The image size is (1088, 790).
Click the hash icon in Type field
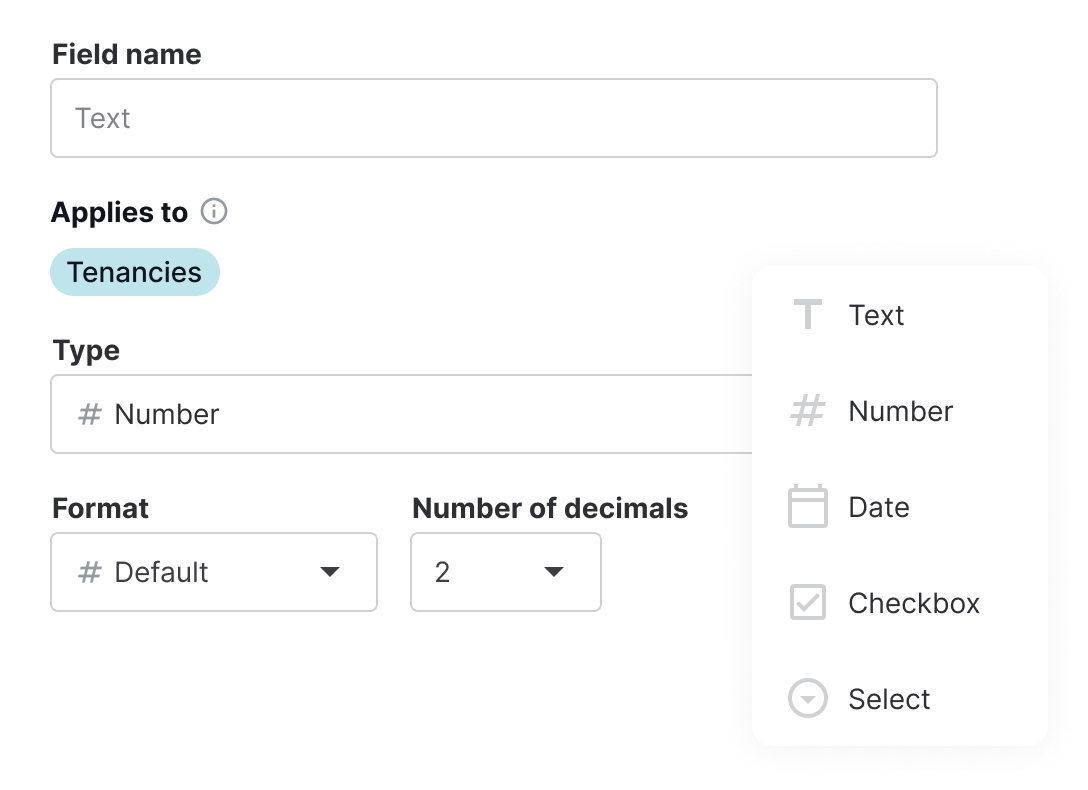(90, 414)
